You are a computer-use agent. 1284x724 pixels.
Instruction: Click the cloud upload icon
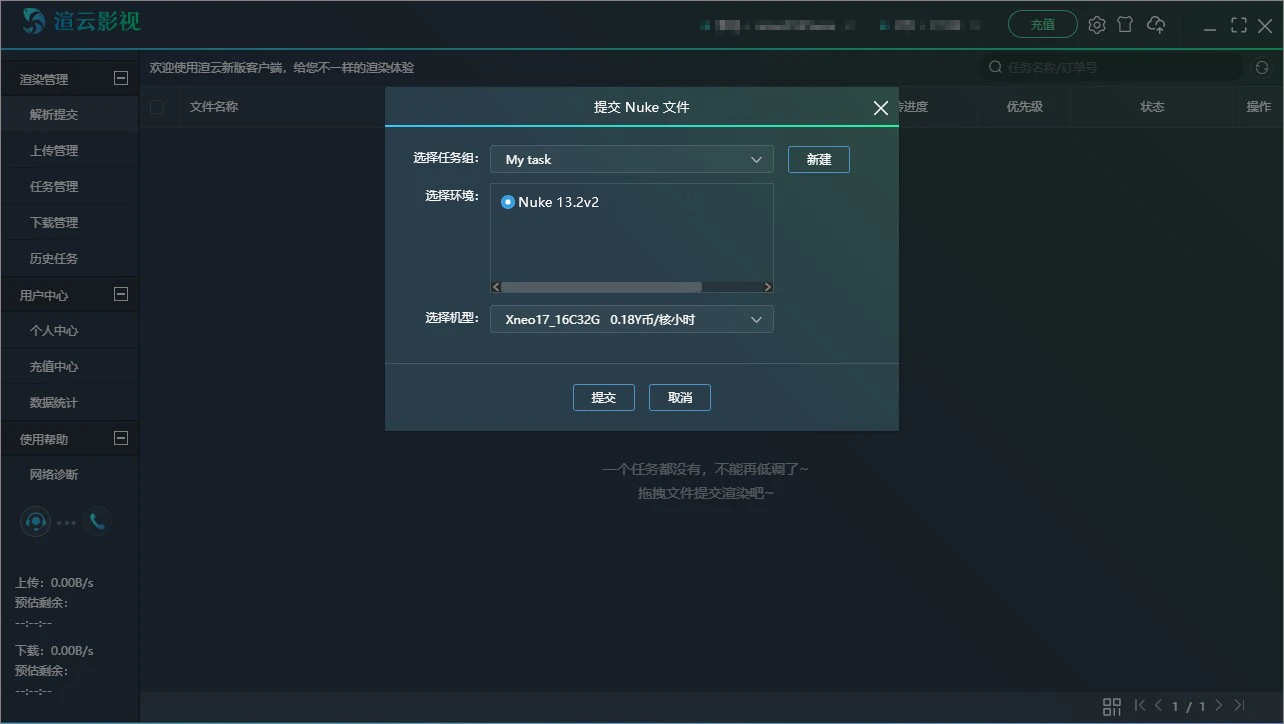(x=1156, y=24)
